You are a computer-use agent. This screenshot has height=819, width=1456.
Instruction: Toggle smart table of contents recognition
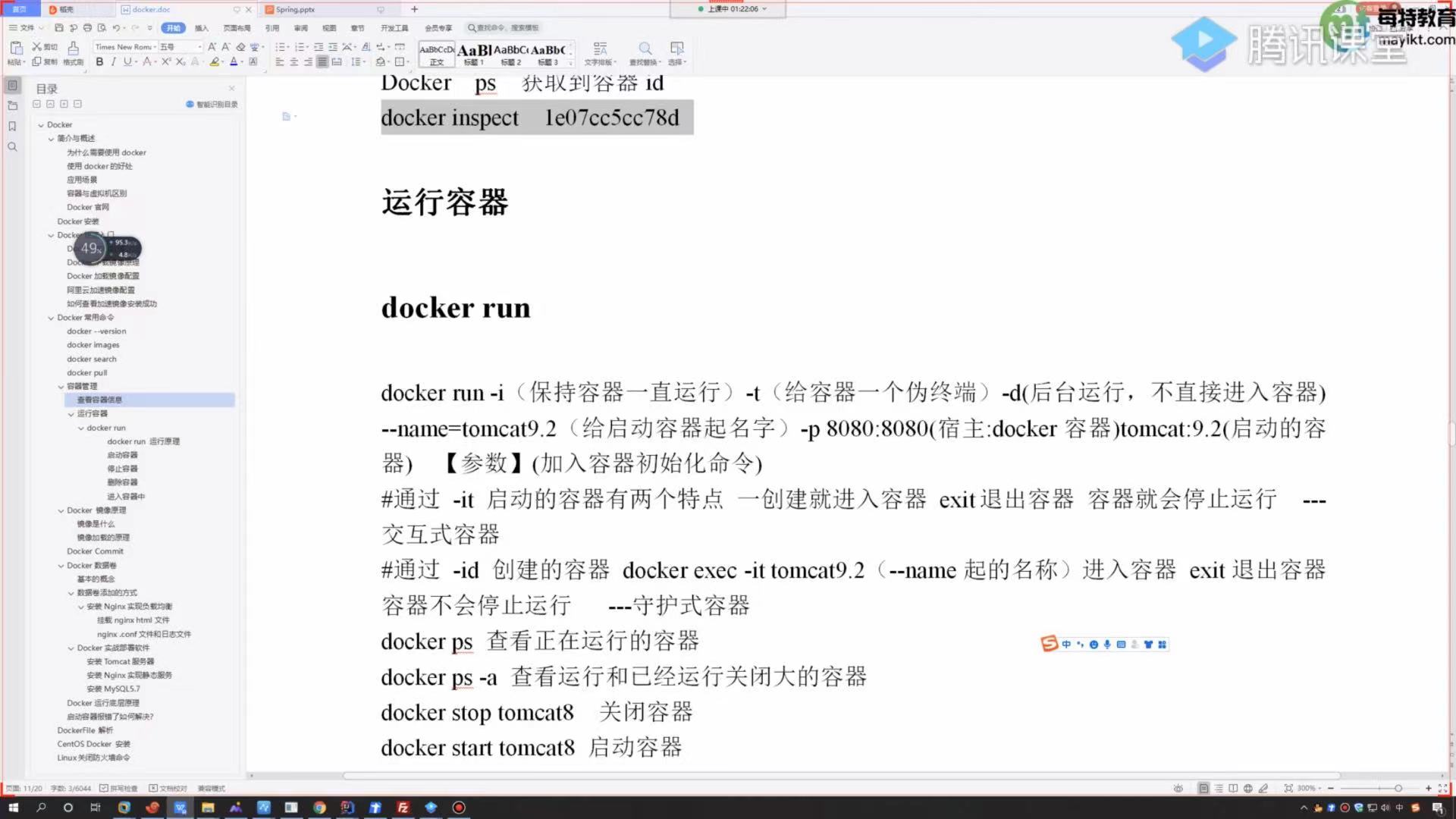point(212,105)
